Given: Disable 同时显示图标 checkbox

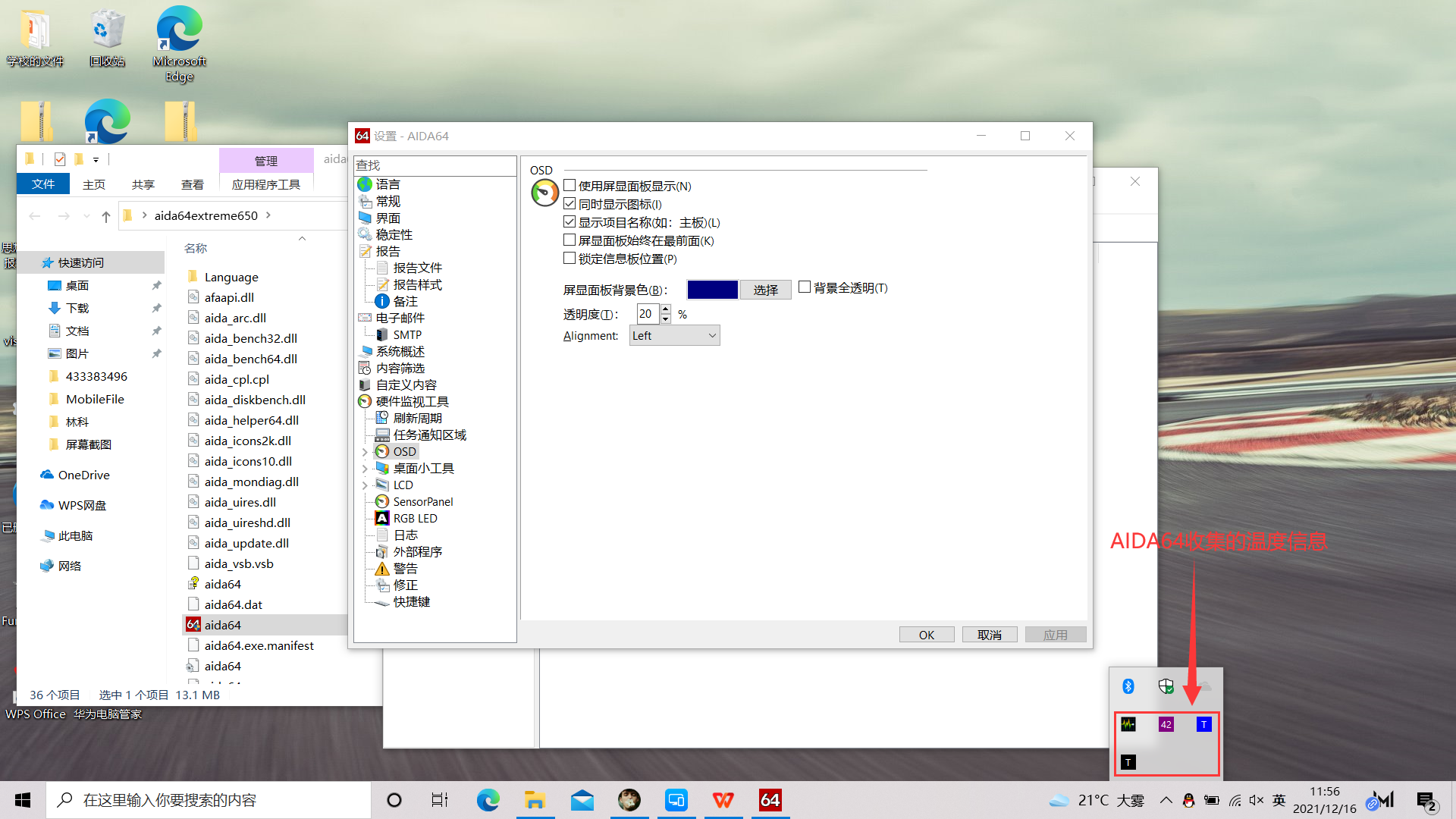Looking at the screenshot, I should (570, 203).
